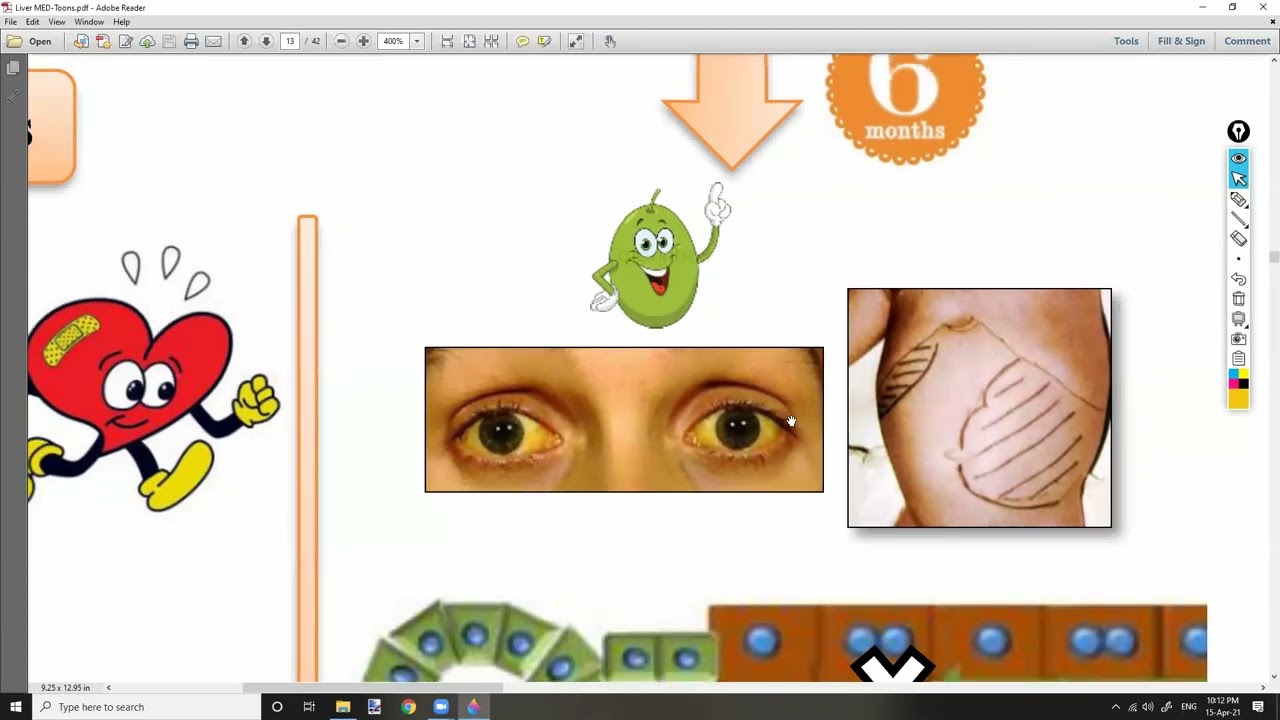Image resolution: width=1280 pixels, height=720 pixels.
Task: Open whiteboard easel tool options
Action: click(1238, 319)
